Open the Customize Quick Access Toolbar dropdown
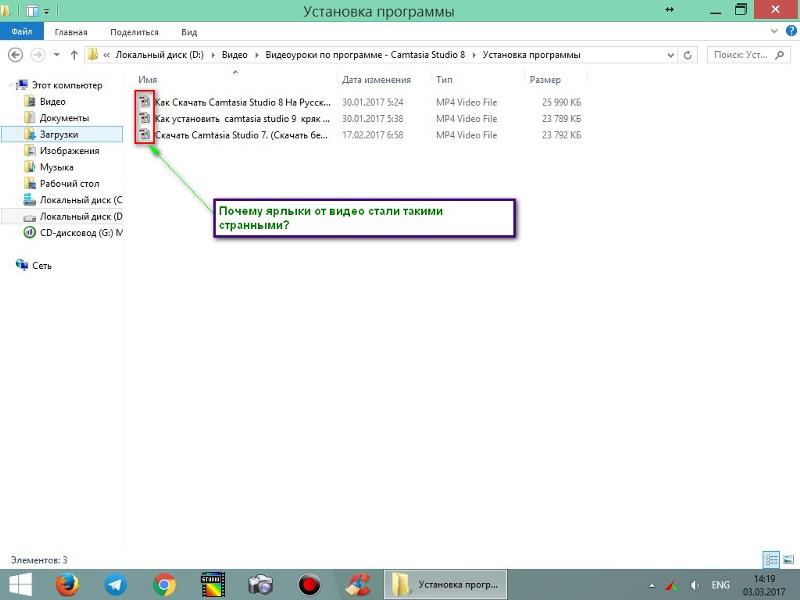The height and width of the screenshot is (600, 800). [x=46, y=11]
